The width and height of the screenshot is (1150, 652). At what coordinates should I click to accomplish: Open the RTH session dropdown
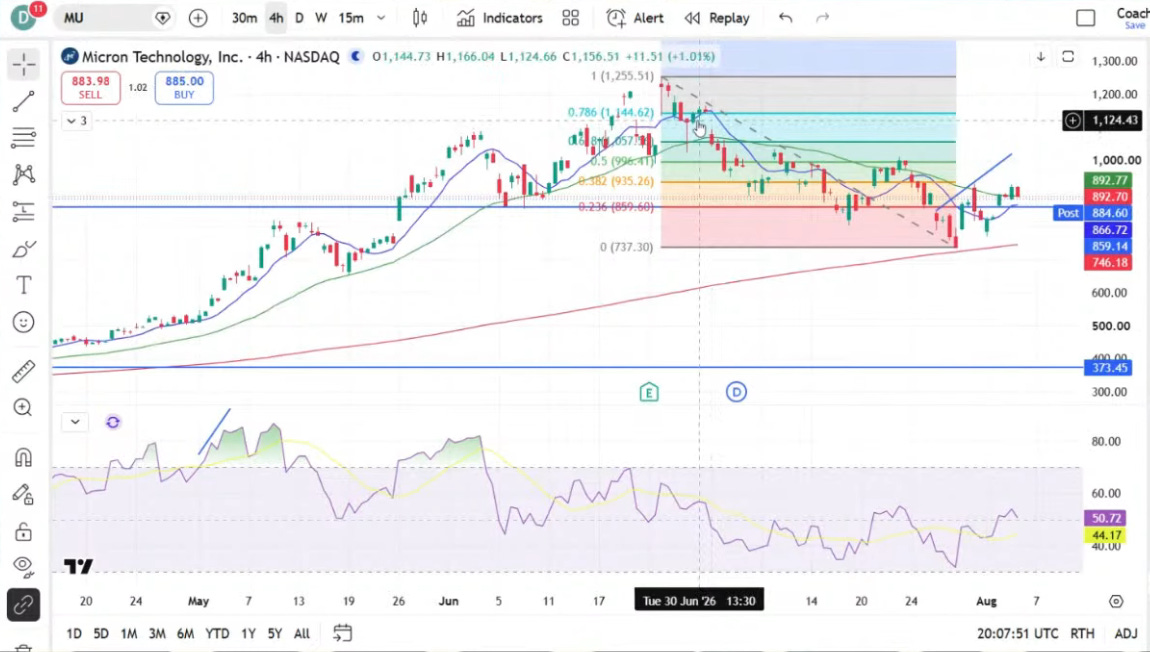pos(1083,633)
